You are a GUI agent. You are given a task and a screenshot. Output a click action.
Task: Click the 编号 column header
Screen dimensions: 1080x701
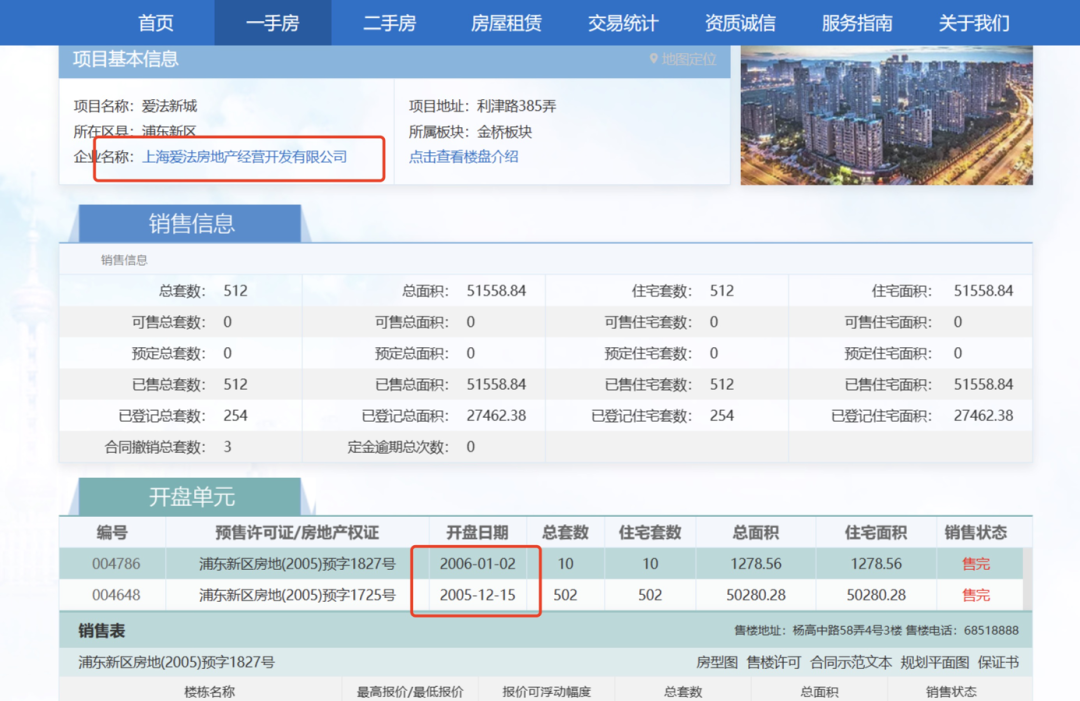tap(112, 532)
